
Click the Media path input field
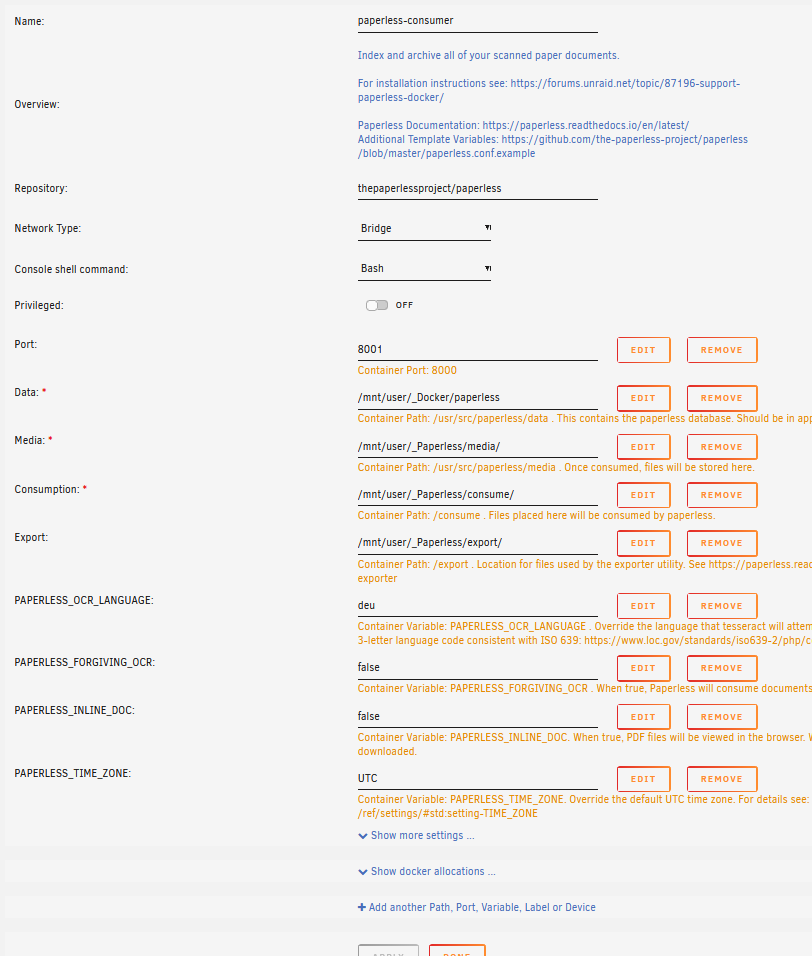coord(477,446)
